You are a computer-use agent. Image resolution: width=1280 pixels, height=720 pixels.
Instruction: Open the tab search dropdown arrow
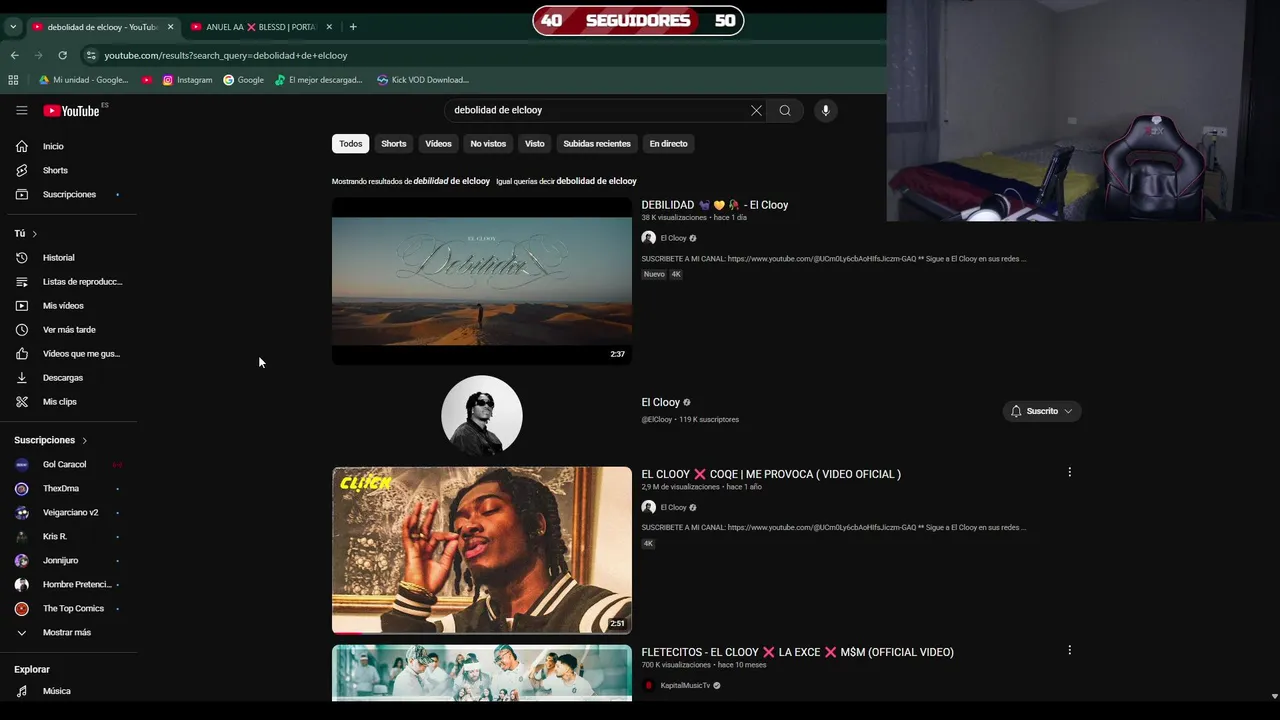click(x=13, y=27)
